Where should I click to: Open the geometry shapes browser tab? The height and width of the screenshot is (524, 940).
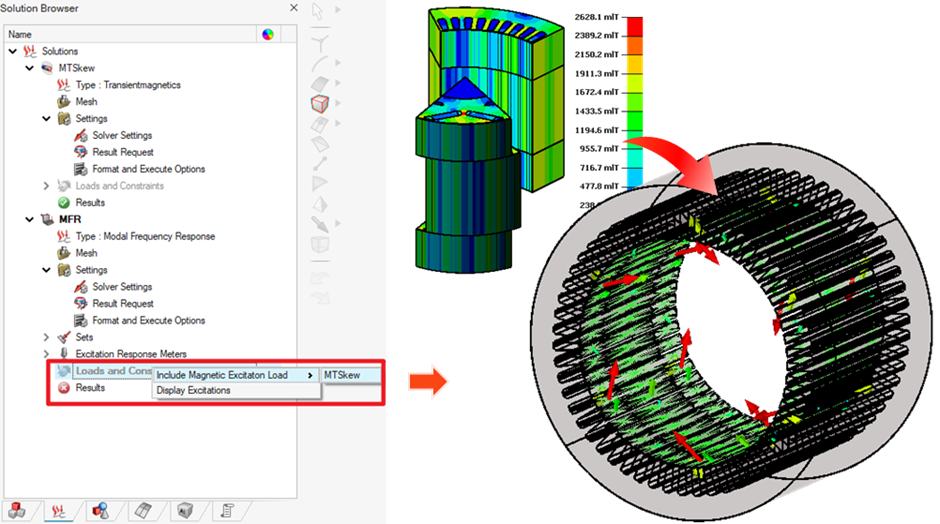click(x=100, y=511)
